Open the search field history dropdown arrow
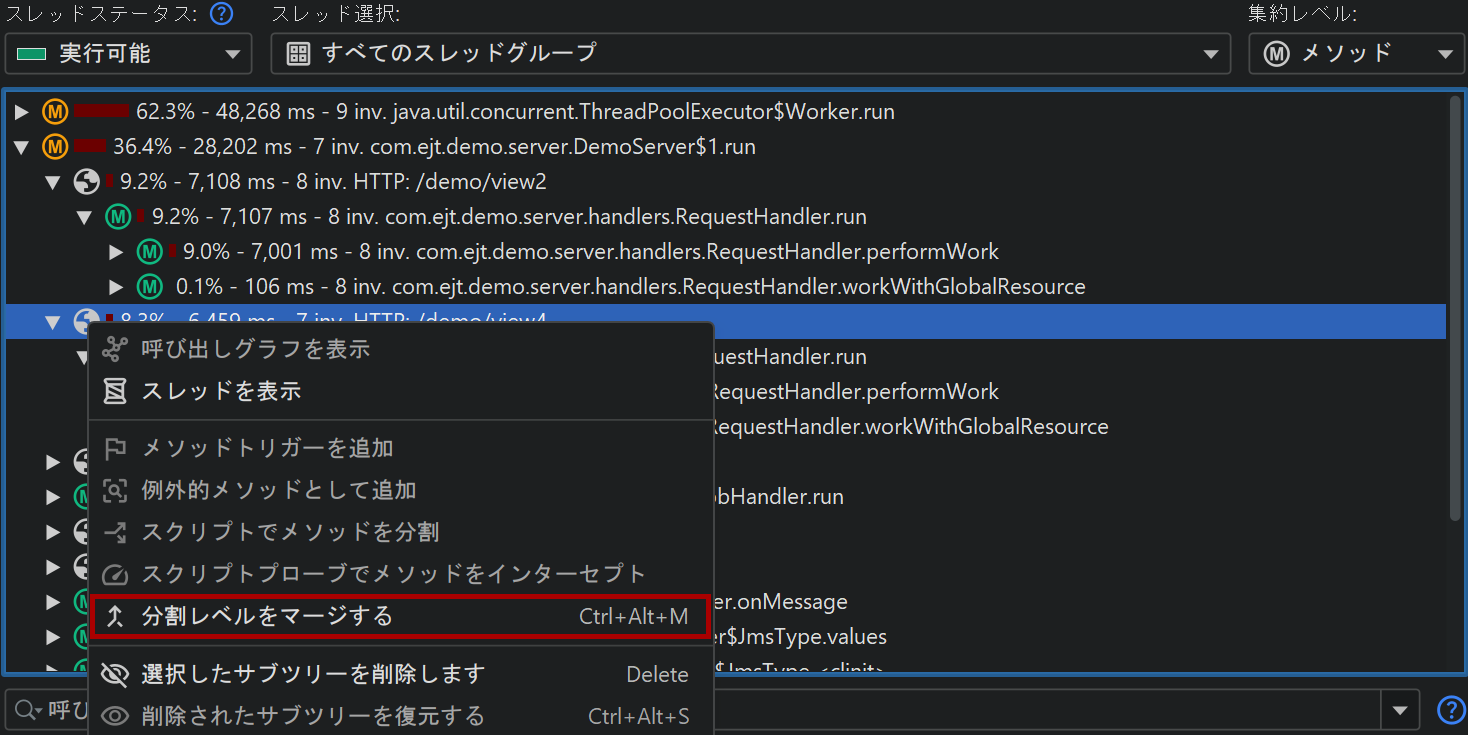 1399,711
